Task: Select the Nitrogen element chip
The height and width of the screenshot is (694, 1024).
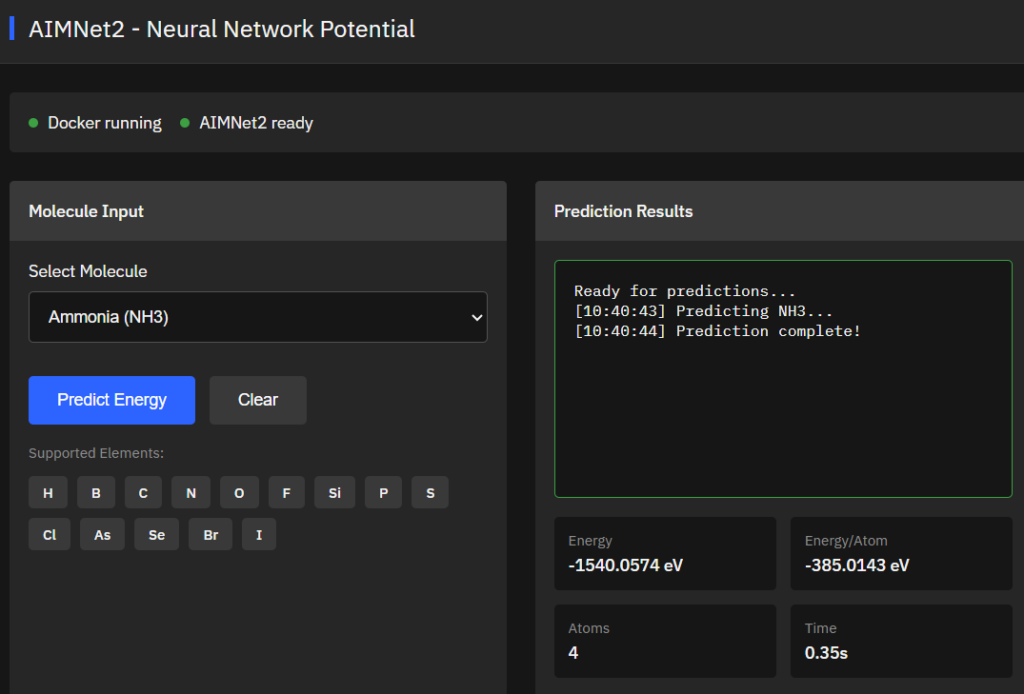Action: point(190,492)
